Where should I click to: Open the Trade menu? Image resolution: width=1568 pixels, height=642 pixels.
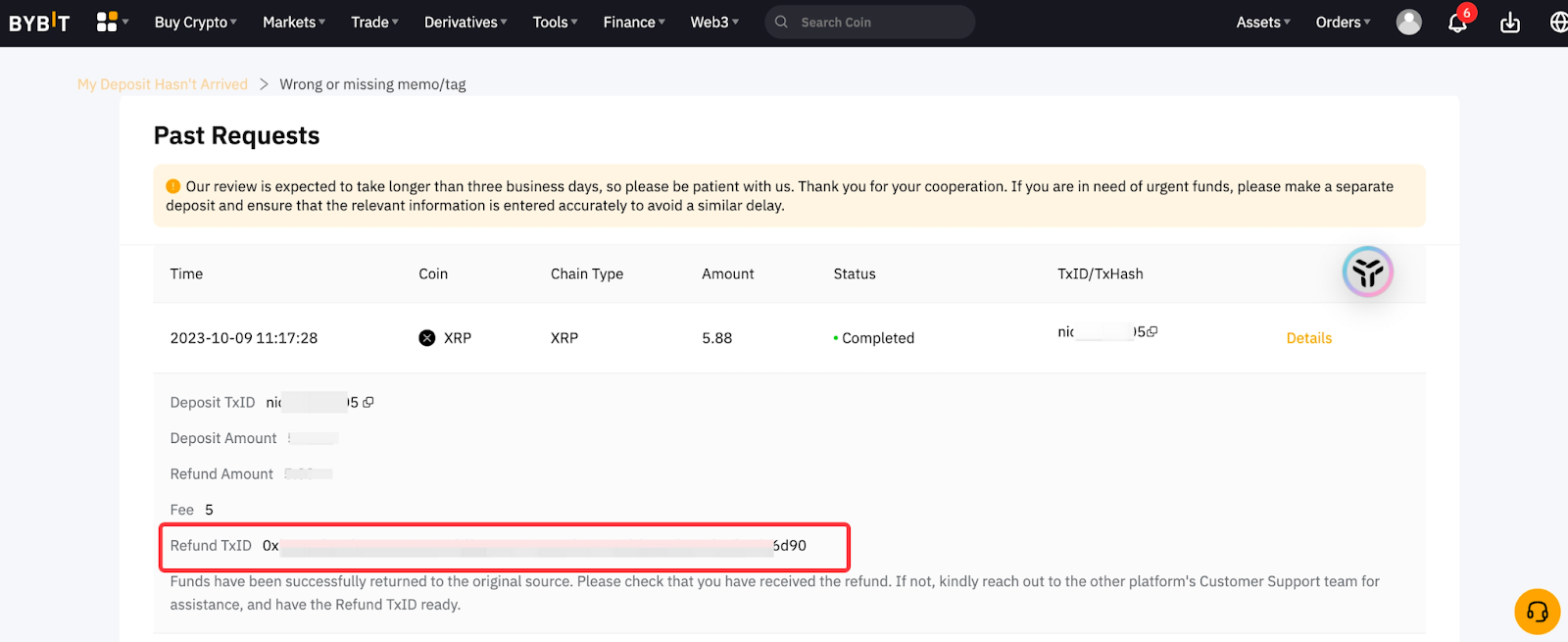click(374, 22)
